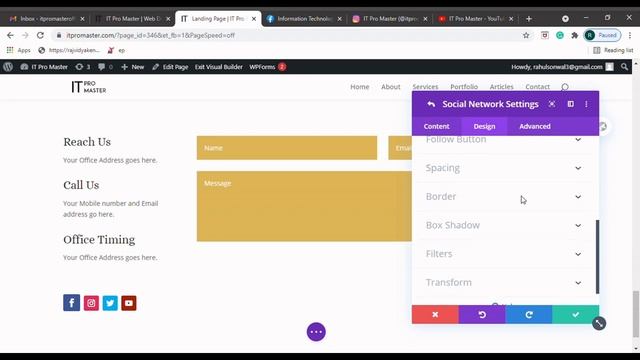The height and width of the screenshot is (360, 640).
Task: Open New content menu in admin bar
Action: click(133, 67)
